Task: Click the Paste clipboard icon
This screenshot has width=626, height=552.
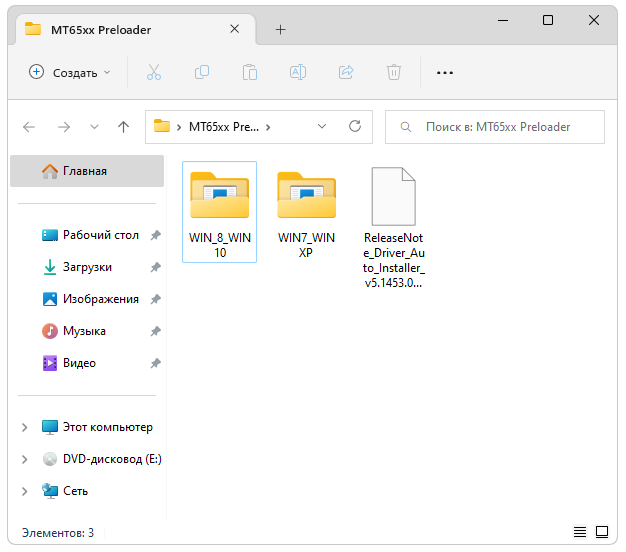Action: tap(250, 73)
